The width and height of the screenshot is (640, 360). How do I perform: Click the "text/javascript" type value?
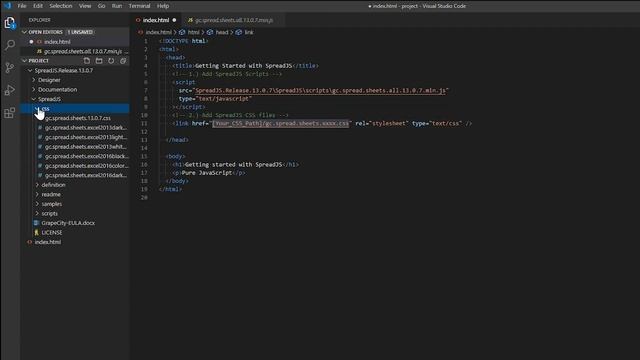pos(224,99)
